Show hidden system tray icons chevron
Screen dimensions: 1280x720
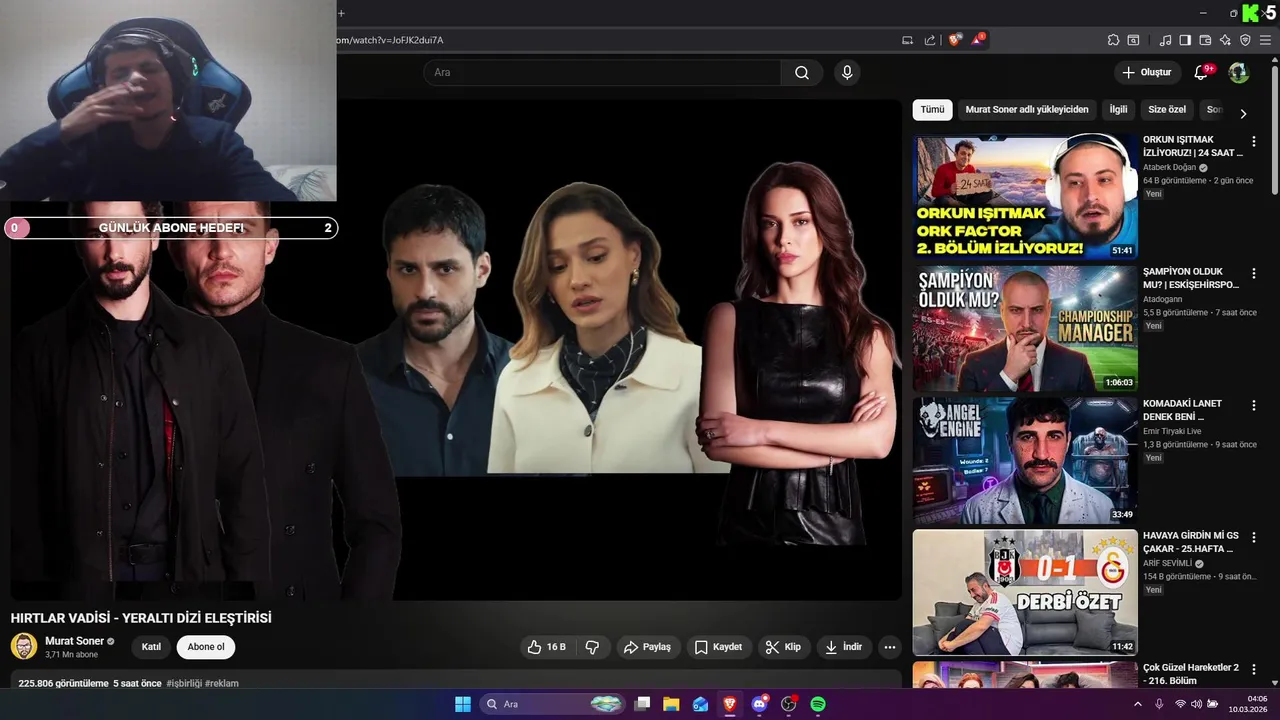(x=1138, y=704)
